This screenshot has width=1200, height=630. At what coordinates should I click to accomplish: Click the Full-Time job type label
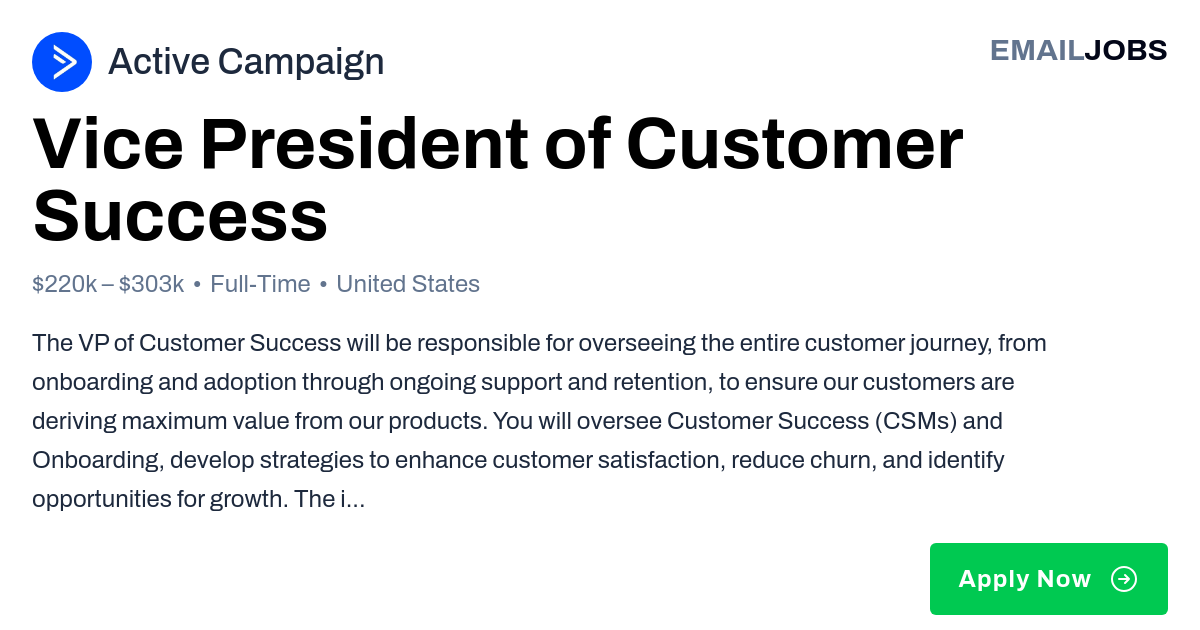pos(260,284)
